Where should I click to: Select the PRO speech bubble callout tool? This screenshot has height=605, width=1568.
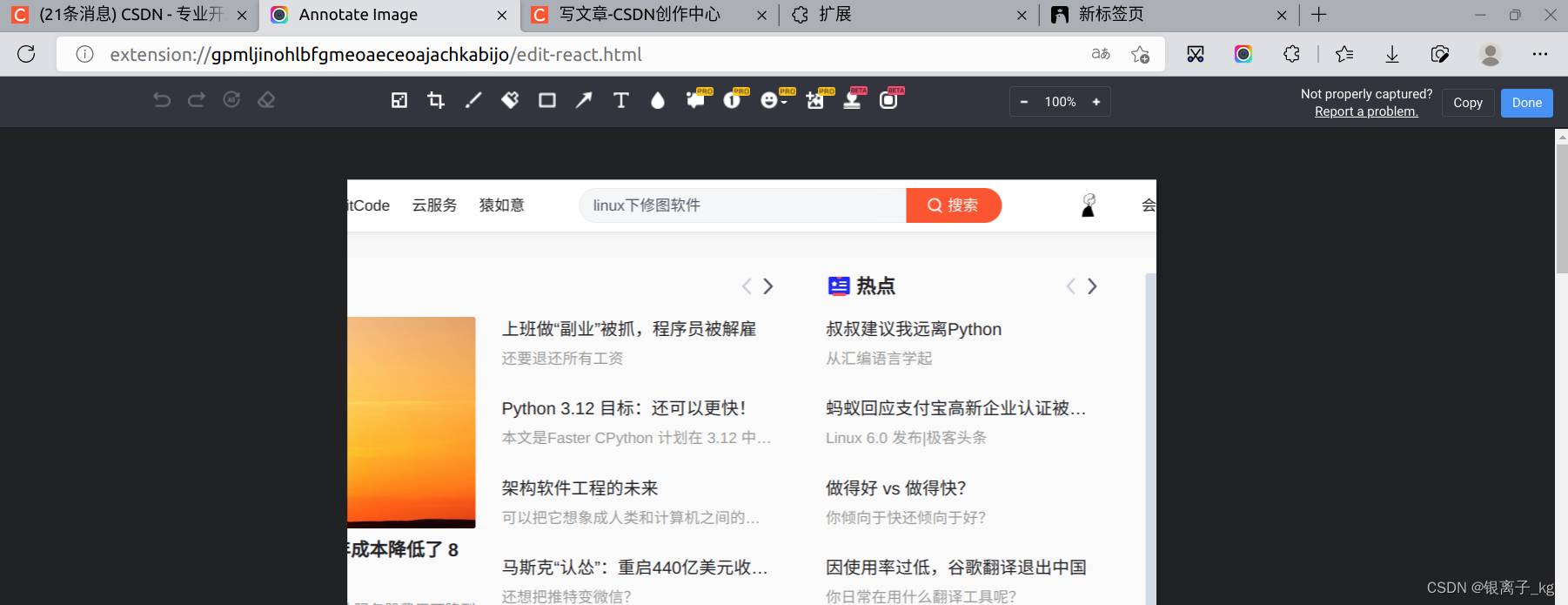click(x=697, y=99)
